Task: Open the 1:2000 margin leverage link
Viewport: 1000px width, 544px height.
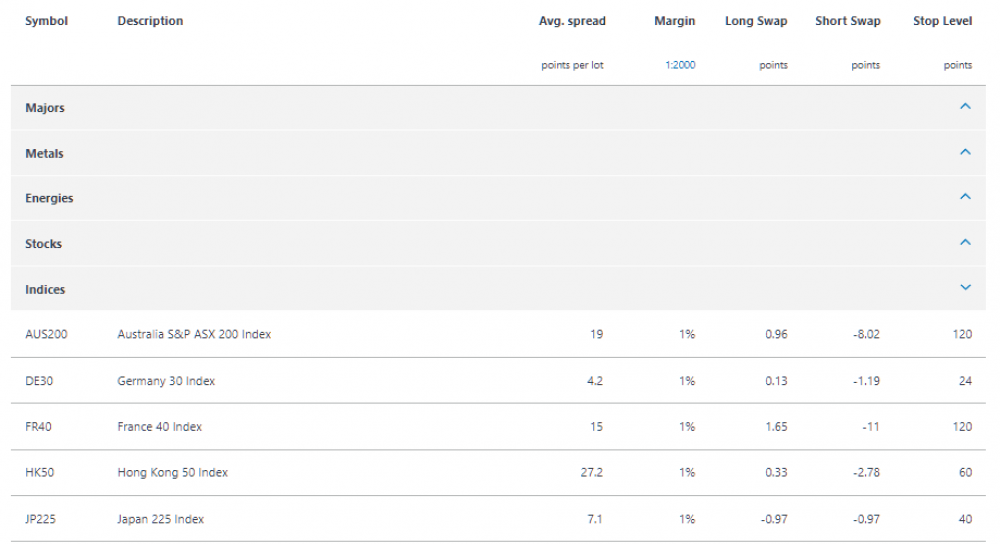Action: (x=680, y=65)
